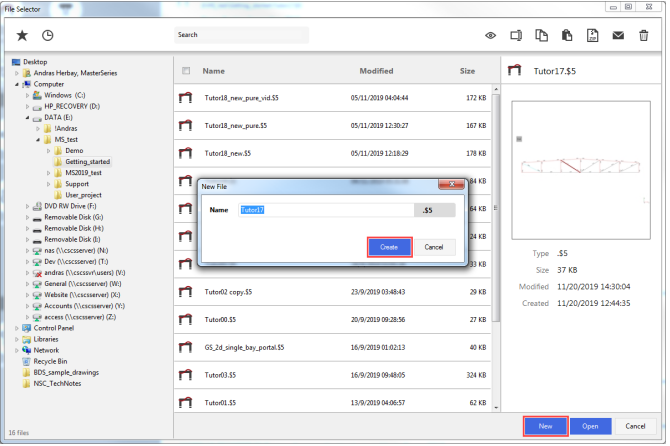This screenshot has width=670, height=446.
Task: Open recent files clock icon
Action: [47, 35]
